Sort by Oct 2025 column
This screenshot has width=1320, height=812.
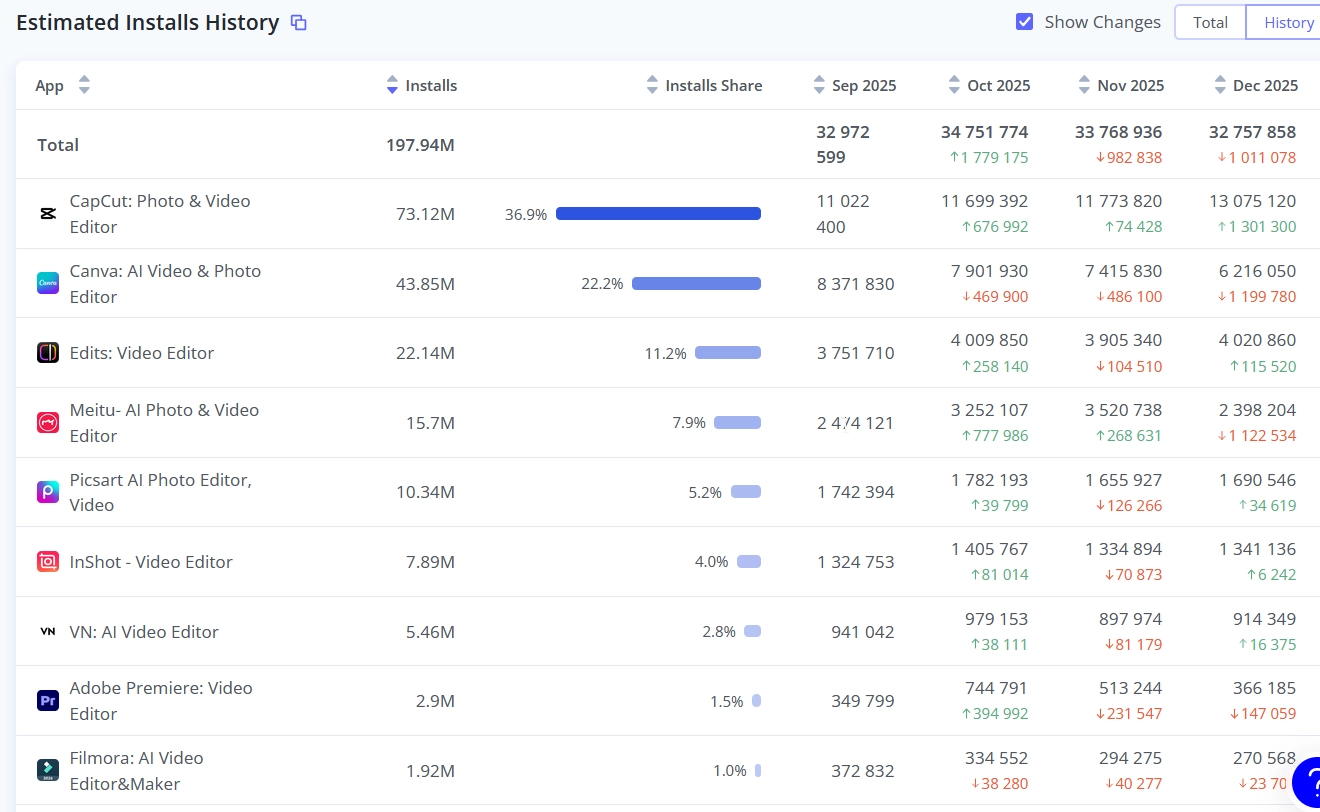(954, 86)
